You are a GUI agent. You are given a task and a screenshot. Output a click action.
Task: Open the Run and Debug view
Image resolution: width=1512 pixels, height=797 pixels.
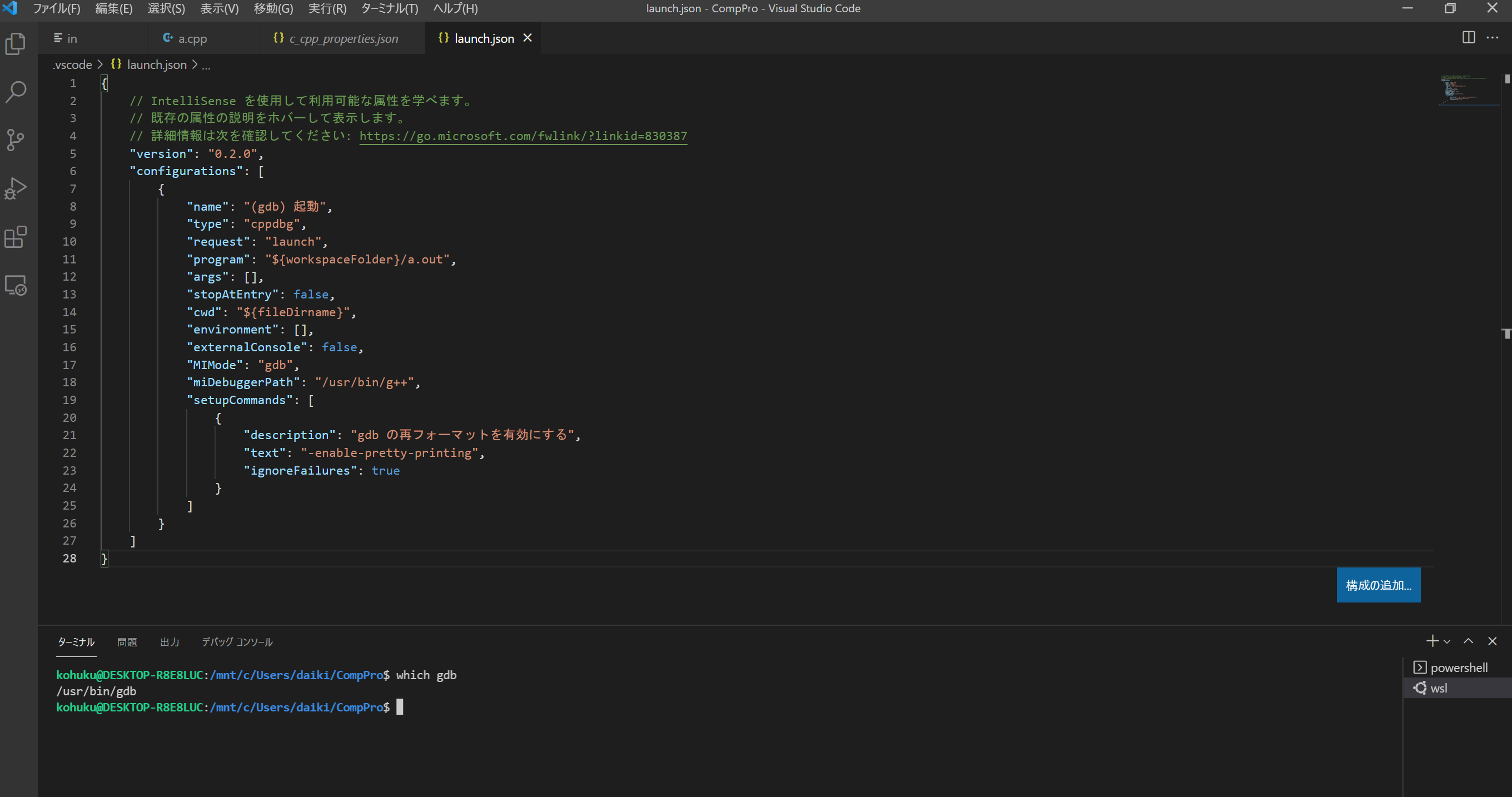(16, 188)
